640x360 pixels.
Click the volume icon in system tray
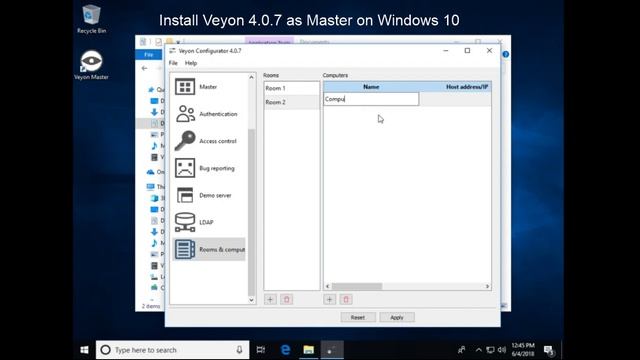point(502,350)
